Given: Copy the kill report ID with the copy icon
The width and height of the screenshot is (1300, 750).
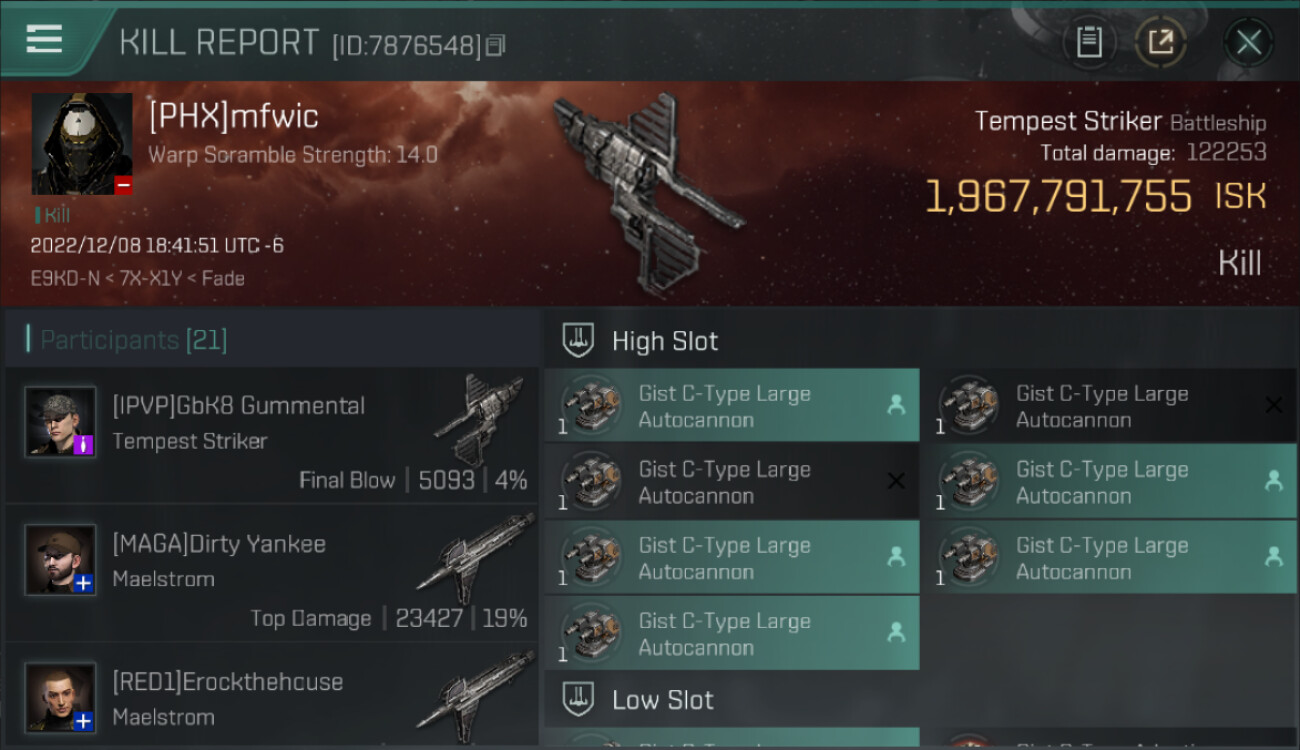Looking at the screenshot, I should pyautogui.click(x=495, y=45).
